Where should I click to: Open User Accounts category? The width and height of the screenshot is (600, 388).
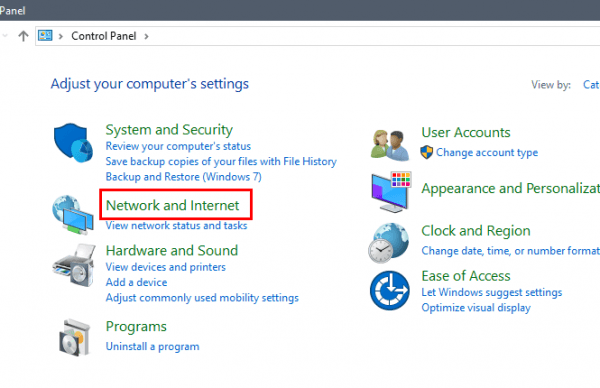coord(466,132)
